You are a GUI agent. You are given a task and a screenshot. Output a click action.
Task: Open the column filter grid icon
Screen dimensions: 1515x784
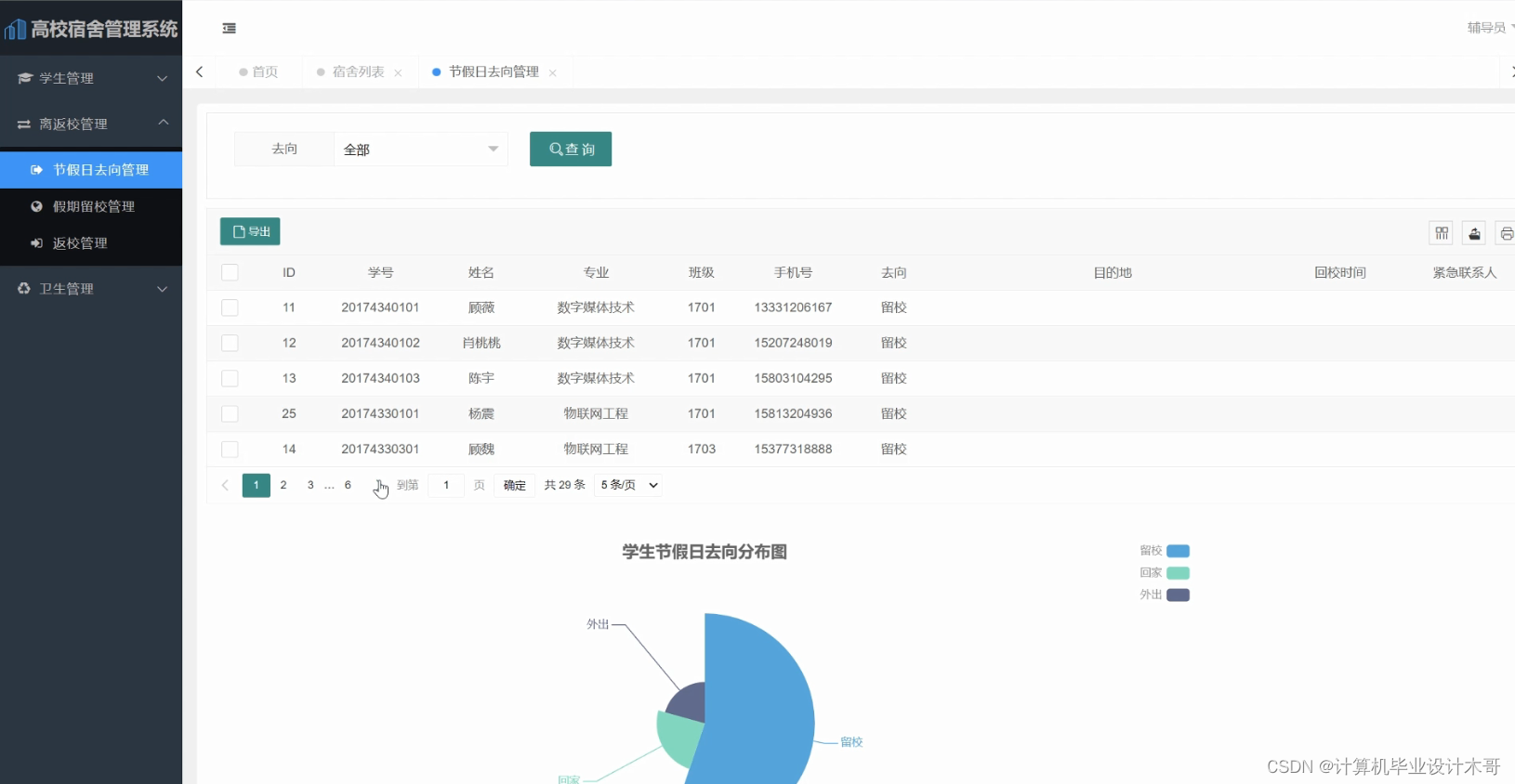click(1442, 233)
